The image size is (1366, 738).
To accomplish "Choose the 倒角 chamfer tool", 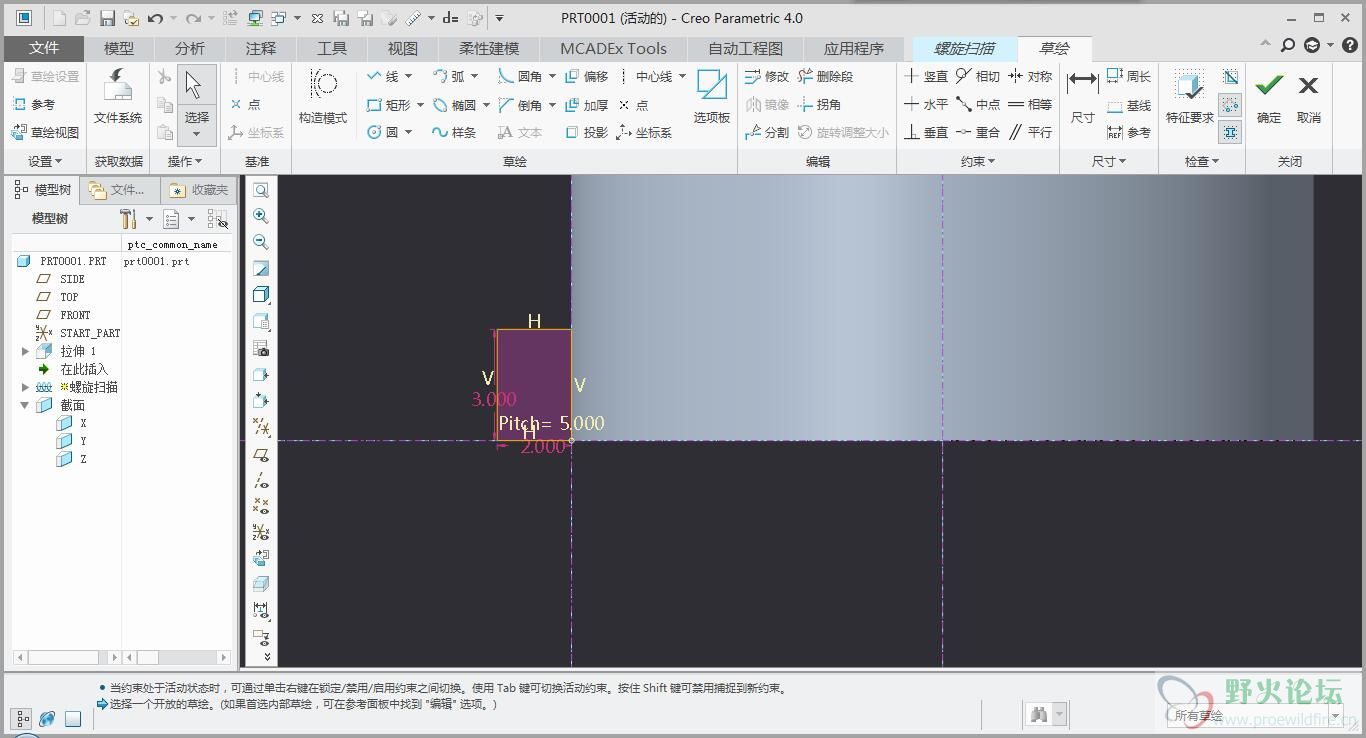I will pos(521,104).
